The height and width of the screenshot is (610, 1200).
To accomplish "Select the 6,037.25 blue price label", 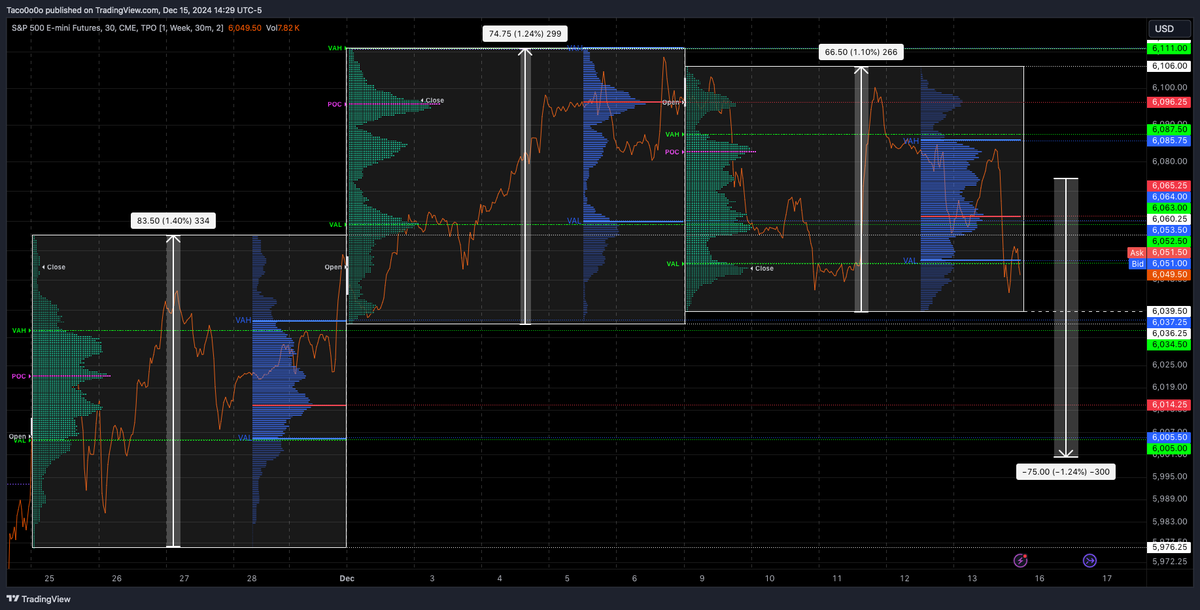I will click(x=1169, y=322).
